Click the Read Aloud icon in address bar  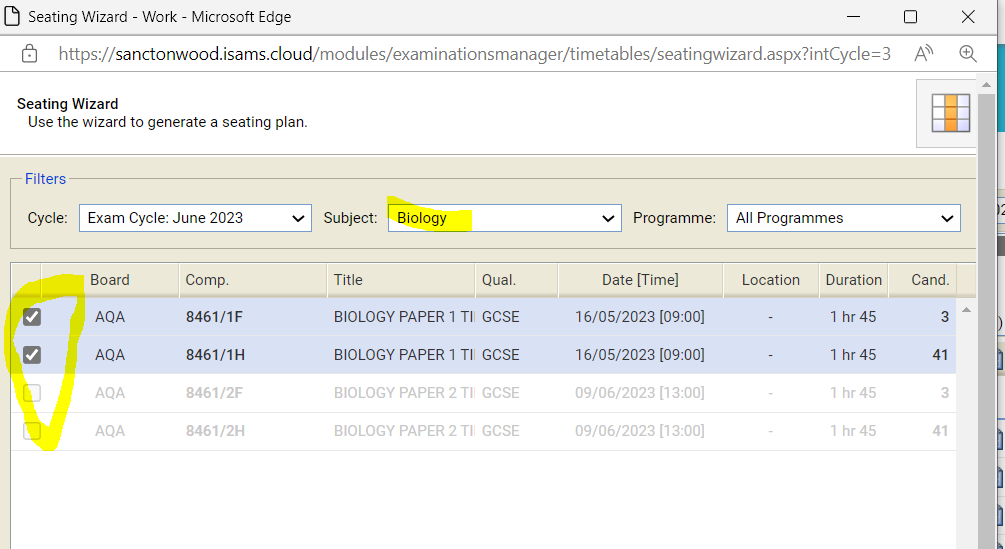(925, 54)
